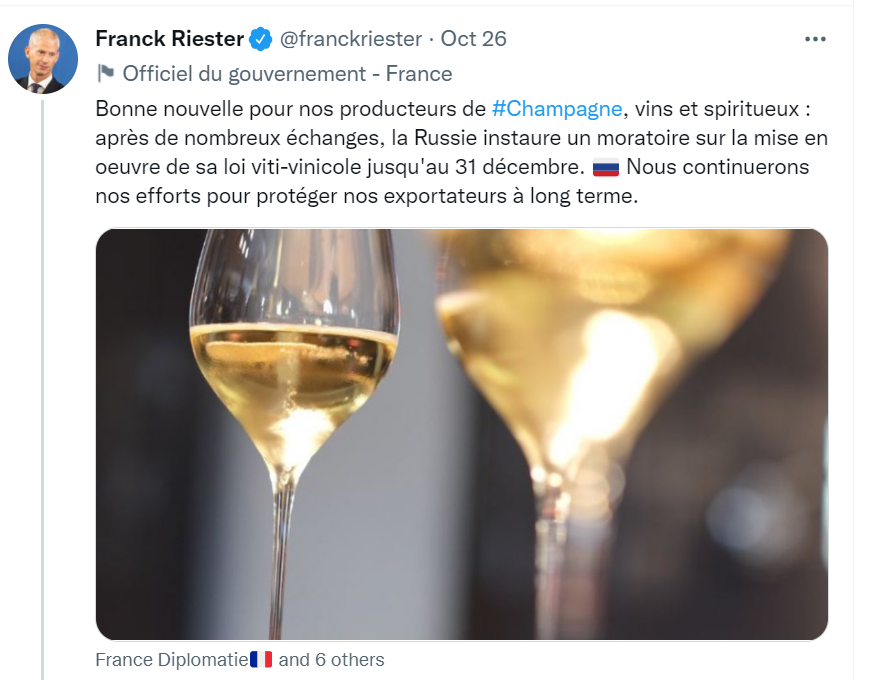Click the left champagne glass in photo
Image resolution: width=875 pixels, height=680 pixels.
coord(293,380)
